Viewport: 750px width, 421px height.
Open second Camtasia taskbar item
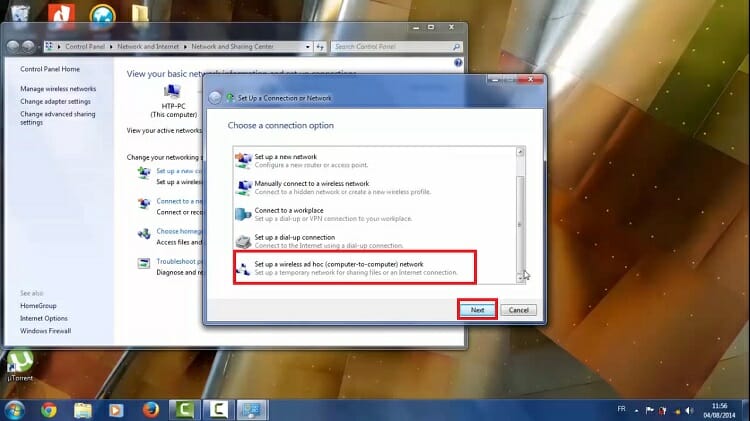pos(218,410)
